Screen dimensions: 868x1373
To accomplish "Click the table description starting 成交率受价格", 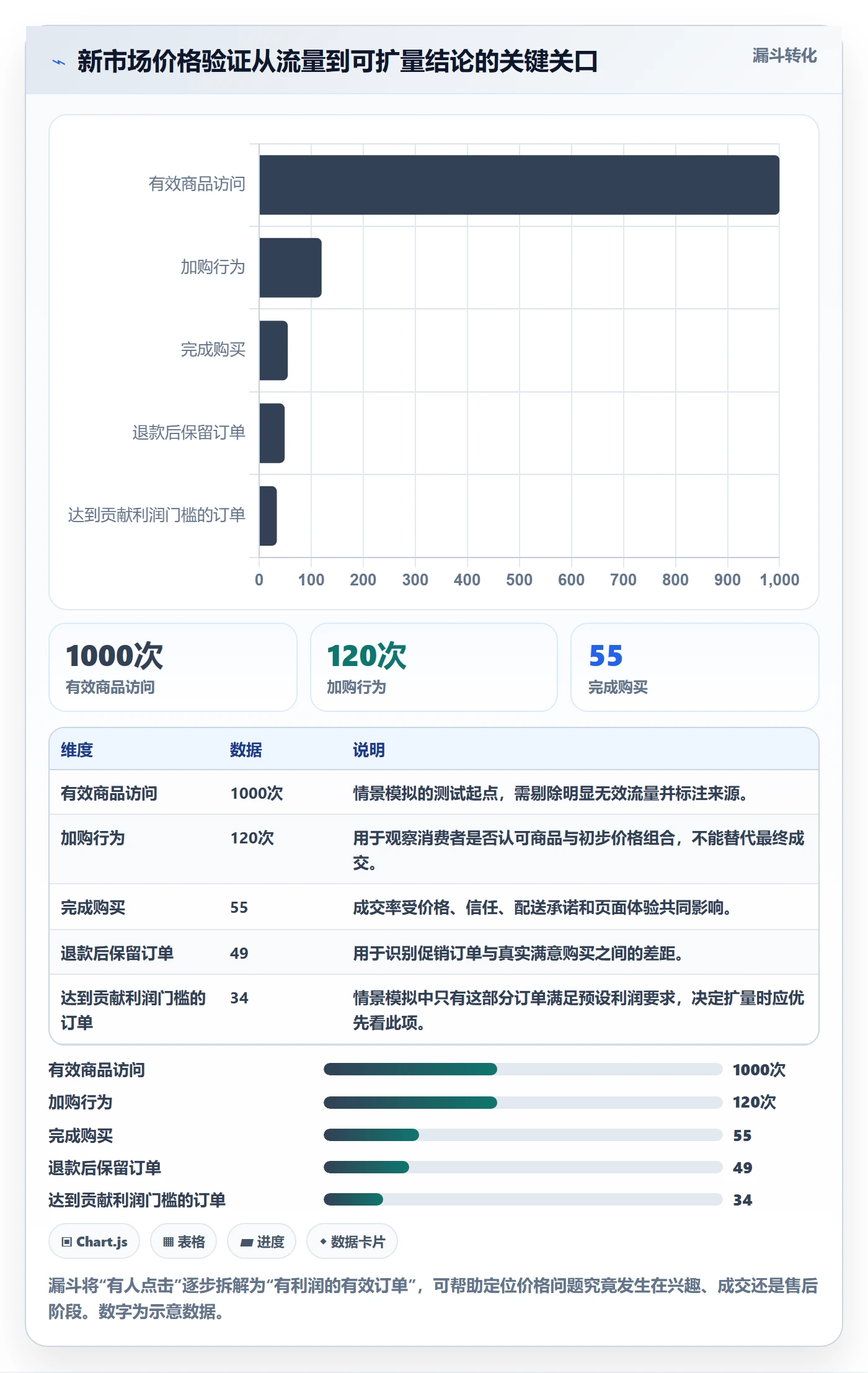I will (x=542, y=907).
